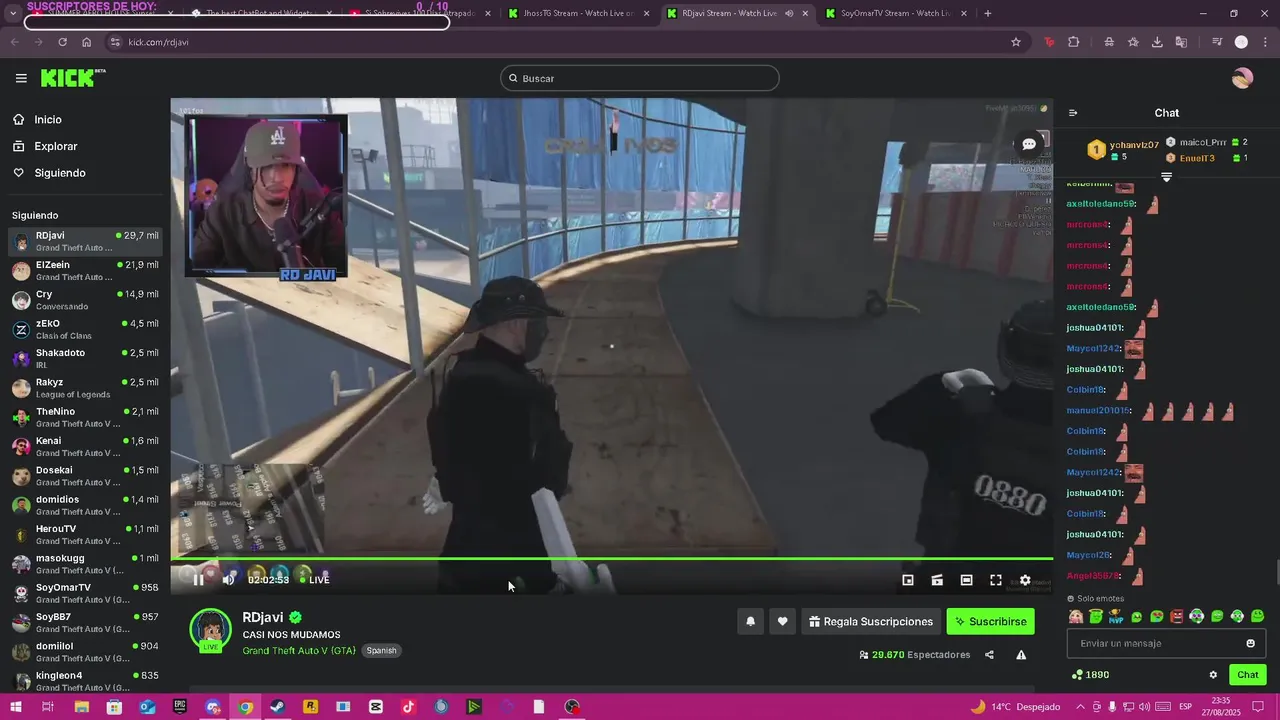Open Explorar page
This screenshot has height=720, width=1280.
(55, 146)
